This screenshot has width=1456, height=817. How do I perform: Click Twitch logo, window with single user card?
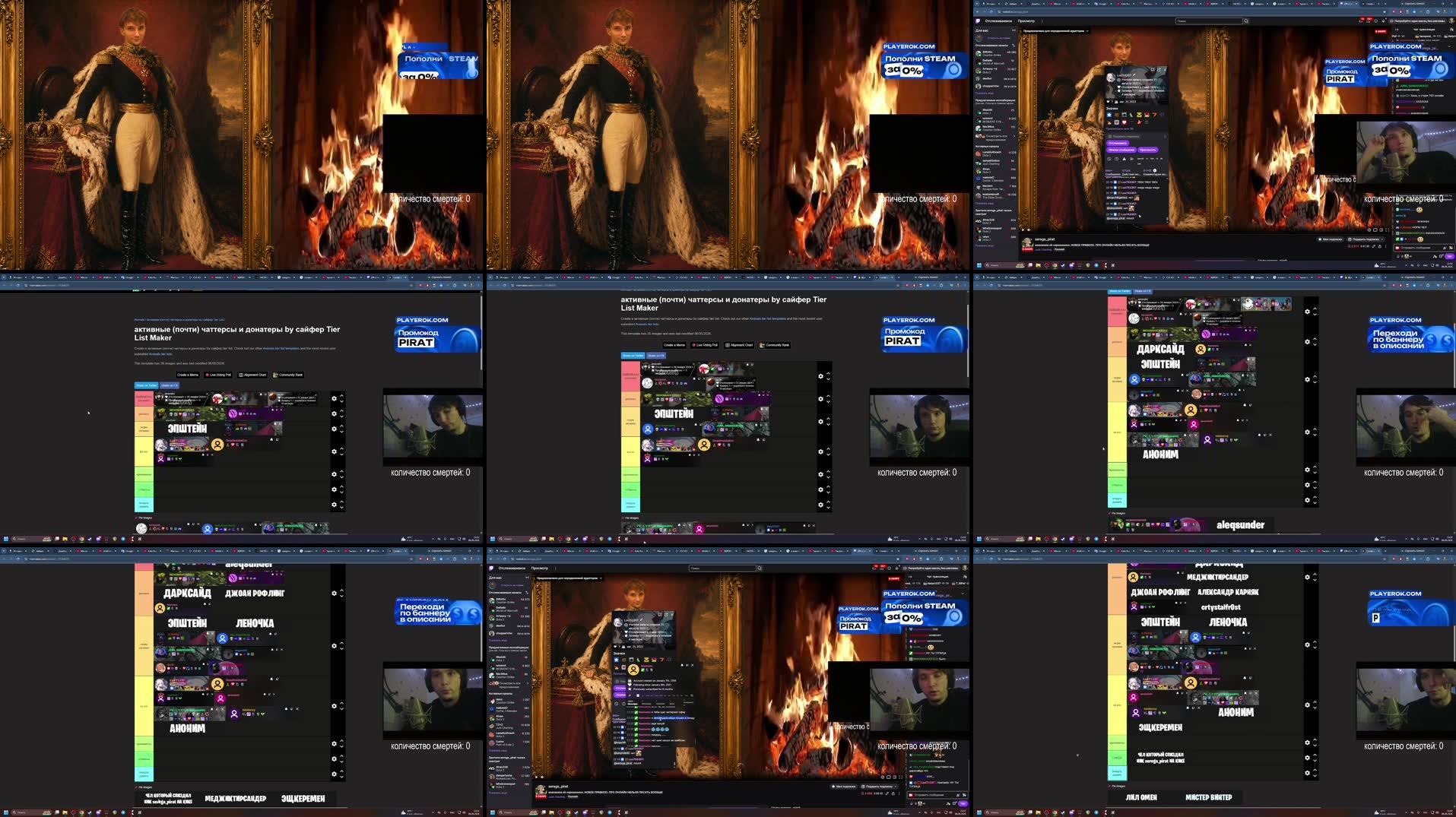coord(978,21)
